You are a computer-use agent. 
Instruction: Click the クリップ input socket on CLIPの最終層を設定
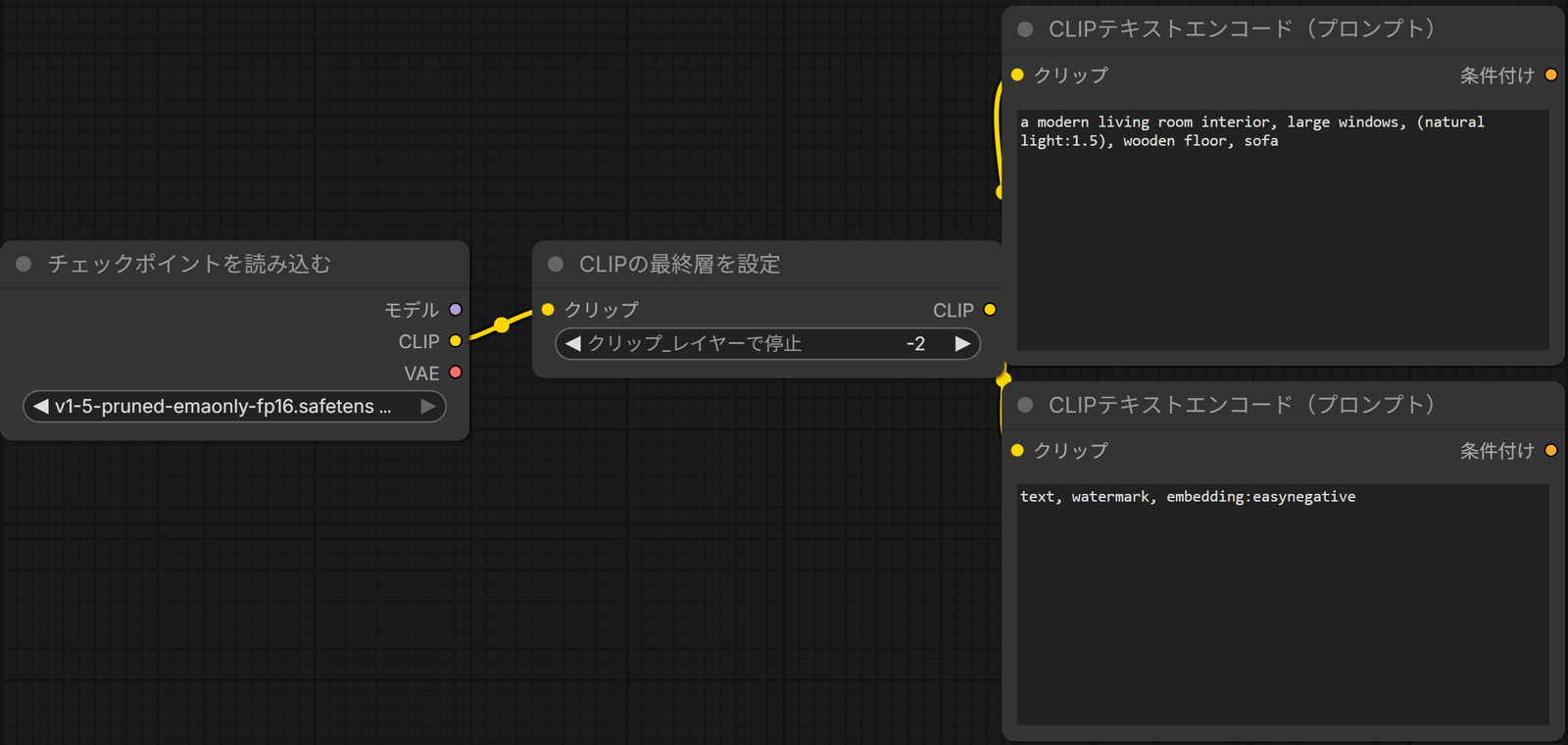548,310
